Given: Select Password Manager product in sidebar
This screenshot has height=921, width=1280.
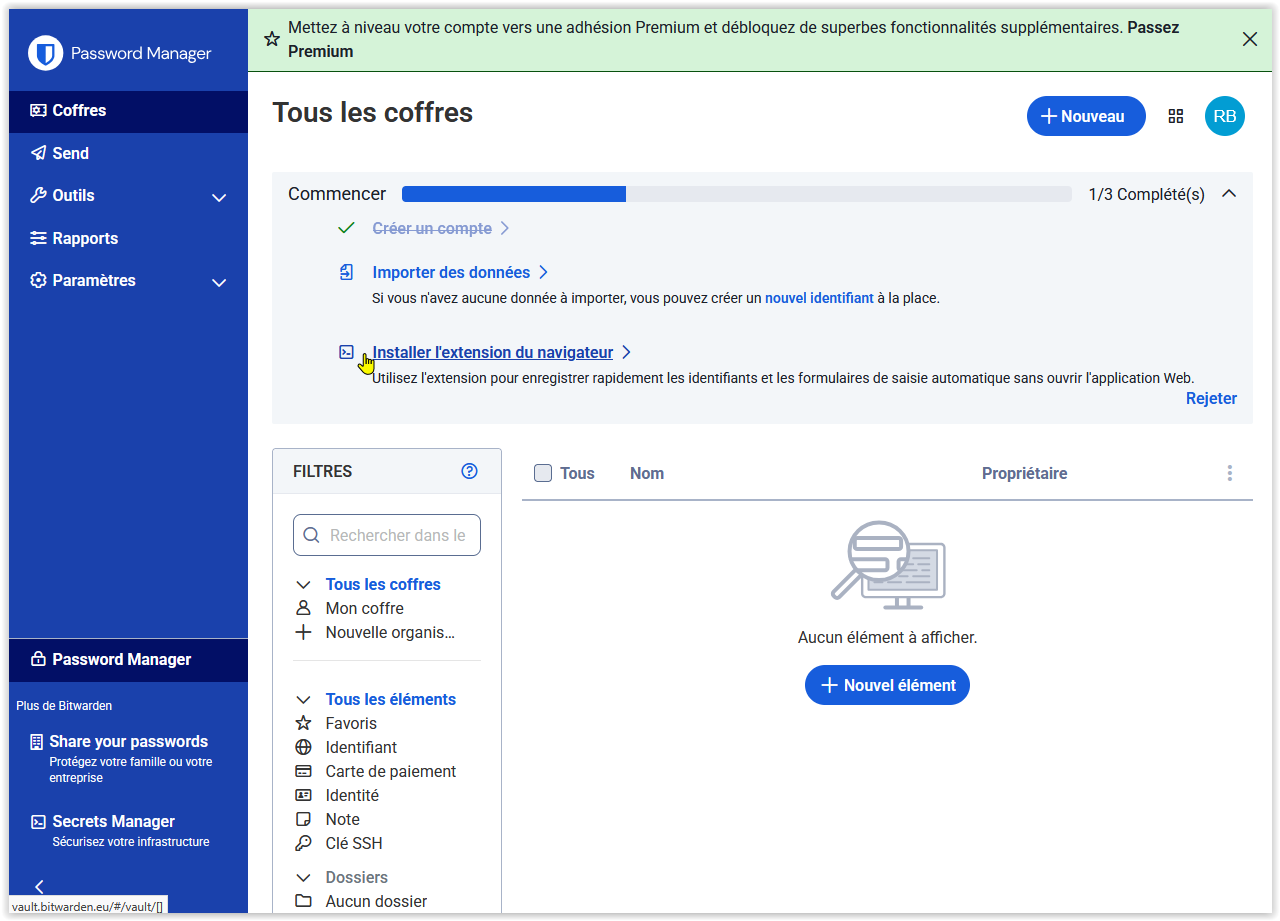Looking at the screenshot, I should point(128,660).
